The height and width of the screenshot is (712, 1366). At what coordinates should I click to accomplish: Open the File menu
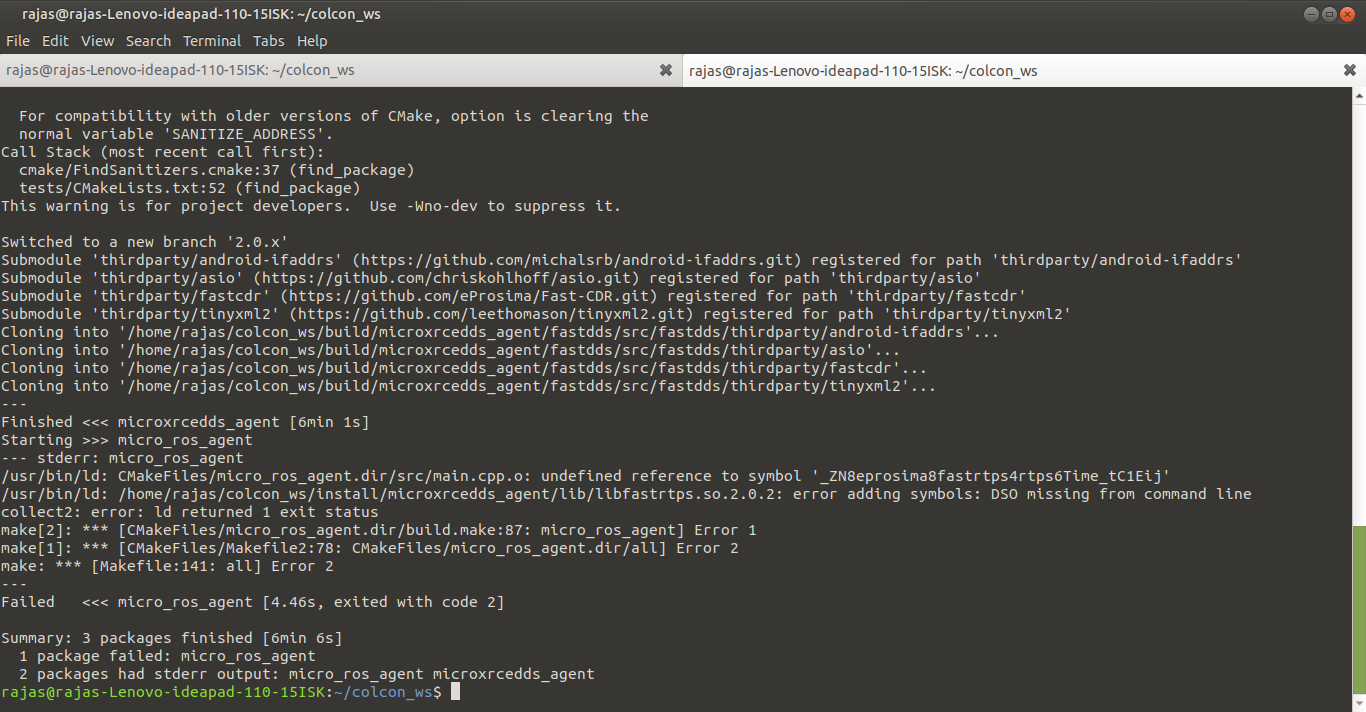[x=17, y=41]
